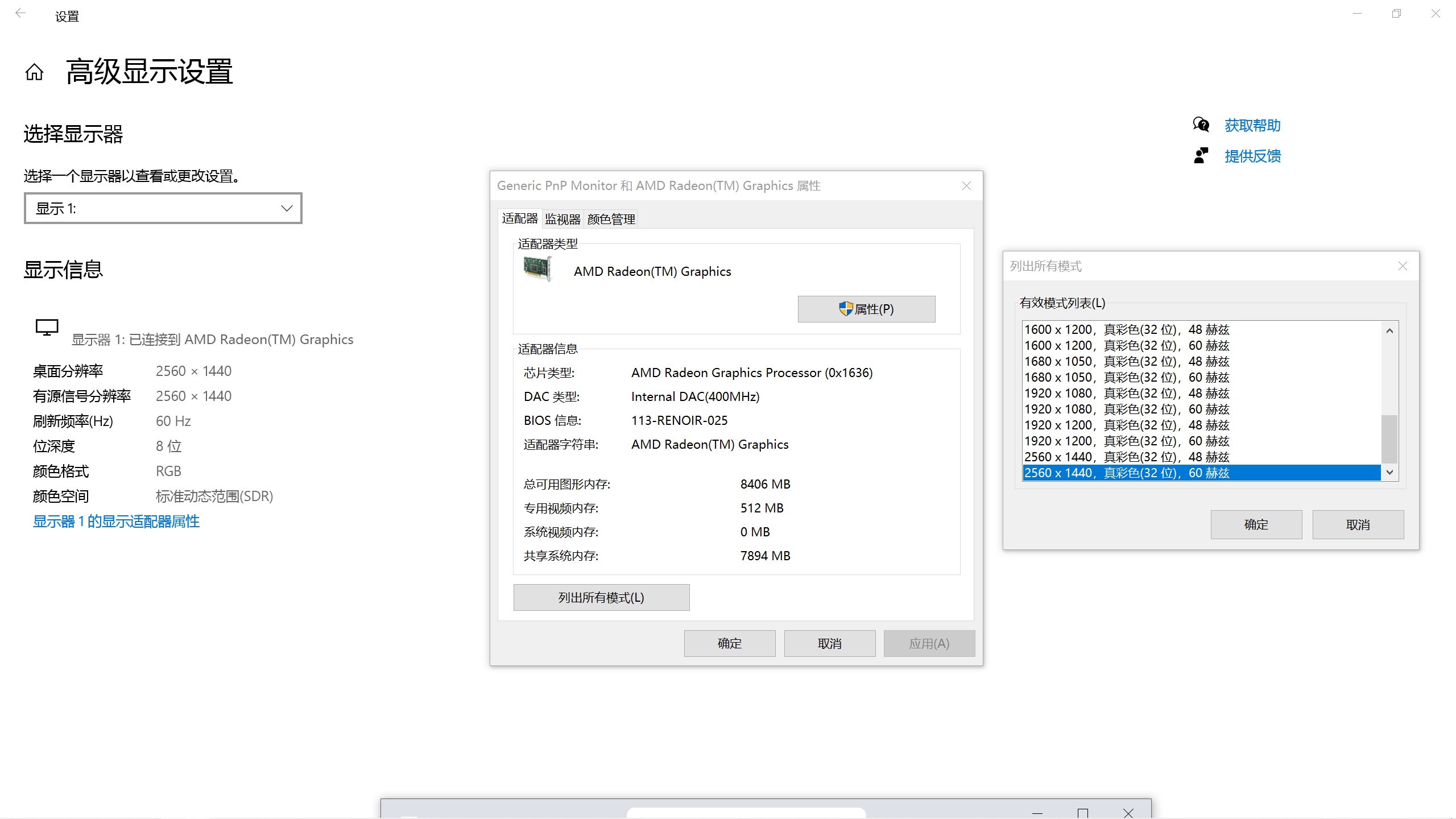Click the Home icon beside 高级显示设置

coord(34,72)
